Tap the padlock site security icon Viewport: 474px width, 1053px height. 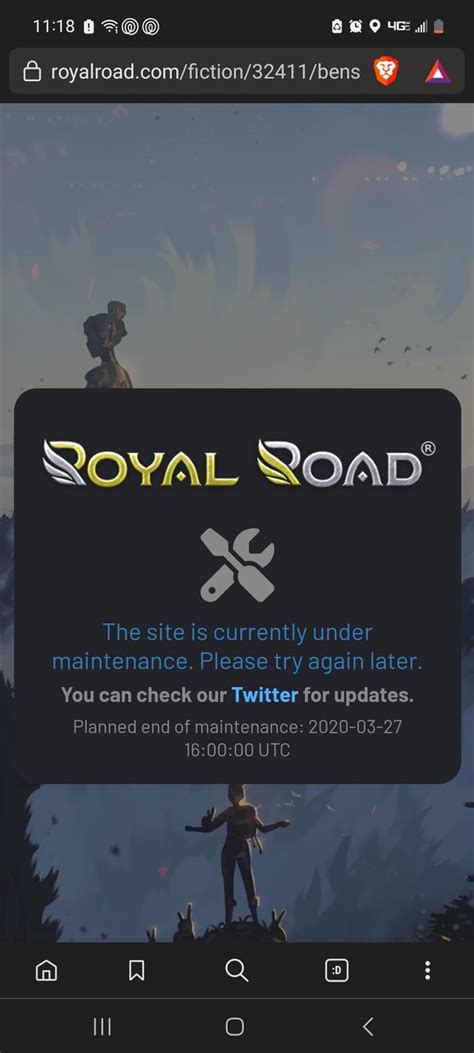[32, 71]
